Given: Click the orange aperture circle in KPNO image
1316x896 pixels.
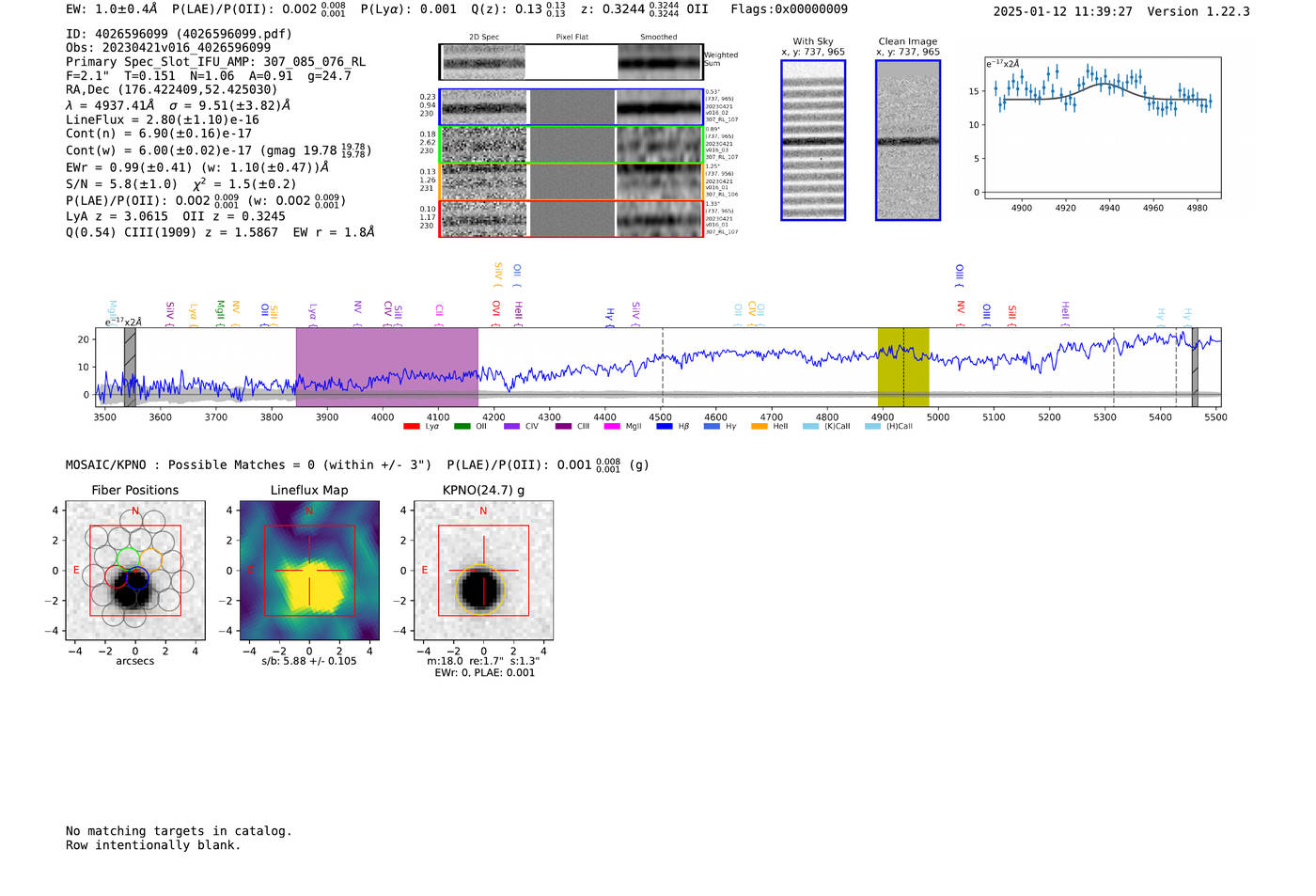Looking at the screenshot, I should [x=480, y=589].
